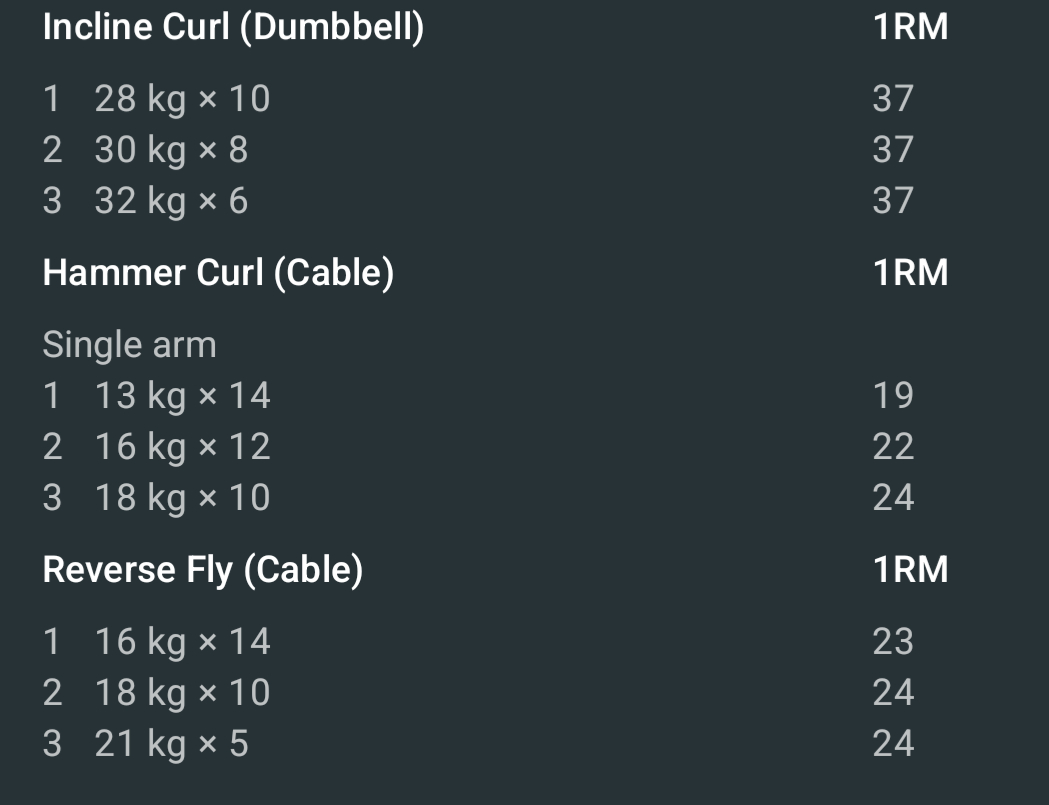Screen dimensions: 1049x805
Task: Select the 16 kg × 12 set
Action: tap(182, 447)
